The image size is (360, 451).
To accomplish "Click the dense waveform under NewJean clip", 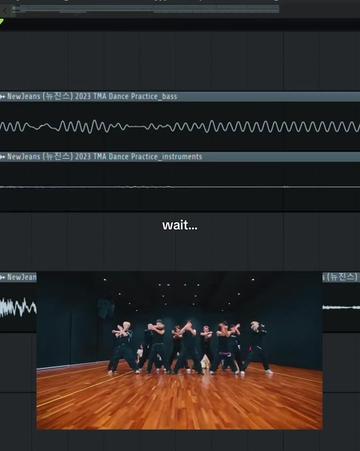I will [18, 307].
